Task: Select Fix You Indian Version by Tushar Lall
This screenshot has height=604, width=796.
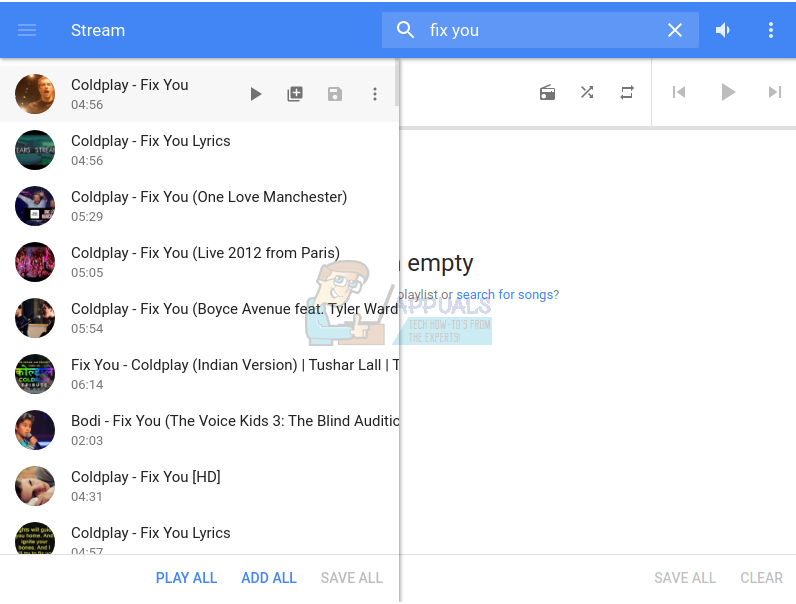Action: tap(200, 374)
